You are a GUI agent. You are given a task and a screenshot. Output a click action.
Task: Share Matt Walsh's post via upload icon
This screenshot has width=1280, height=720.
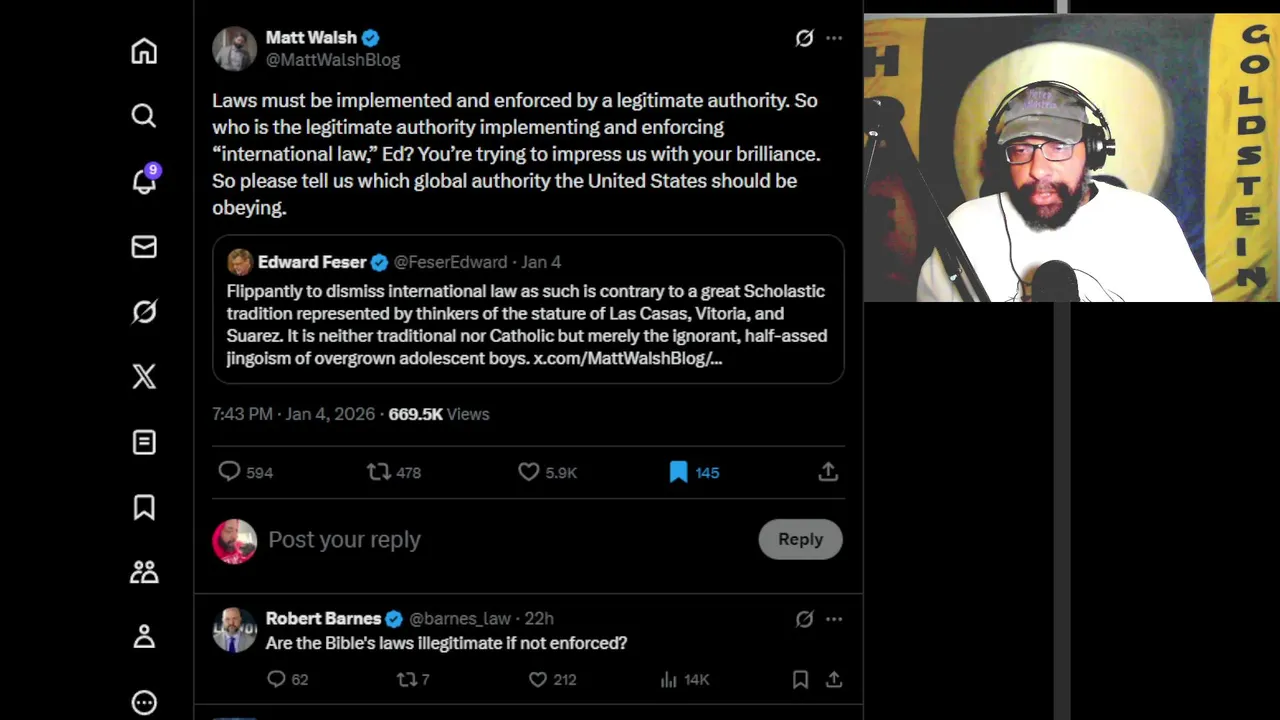click(828, 472)
